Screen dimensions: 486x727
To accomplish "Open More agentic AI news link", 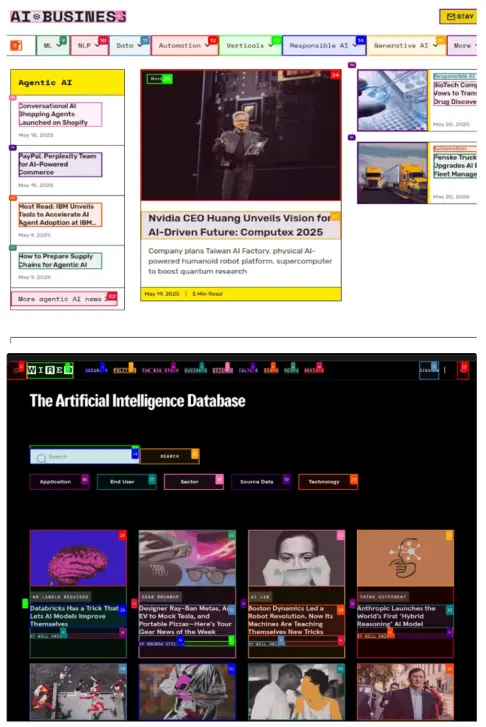I will coord(64,299).
